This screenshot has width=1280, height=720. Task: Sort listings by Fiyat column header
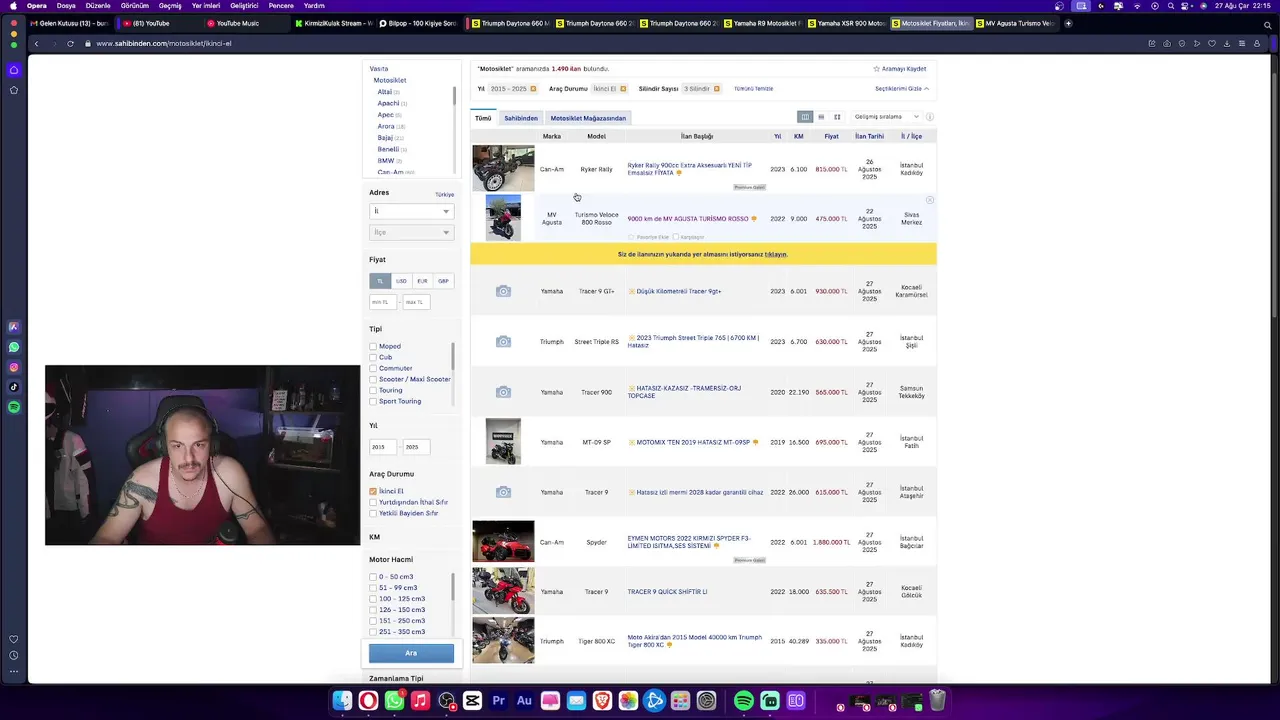(831, 136)
